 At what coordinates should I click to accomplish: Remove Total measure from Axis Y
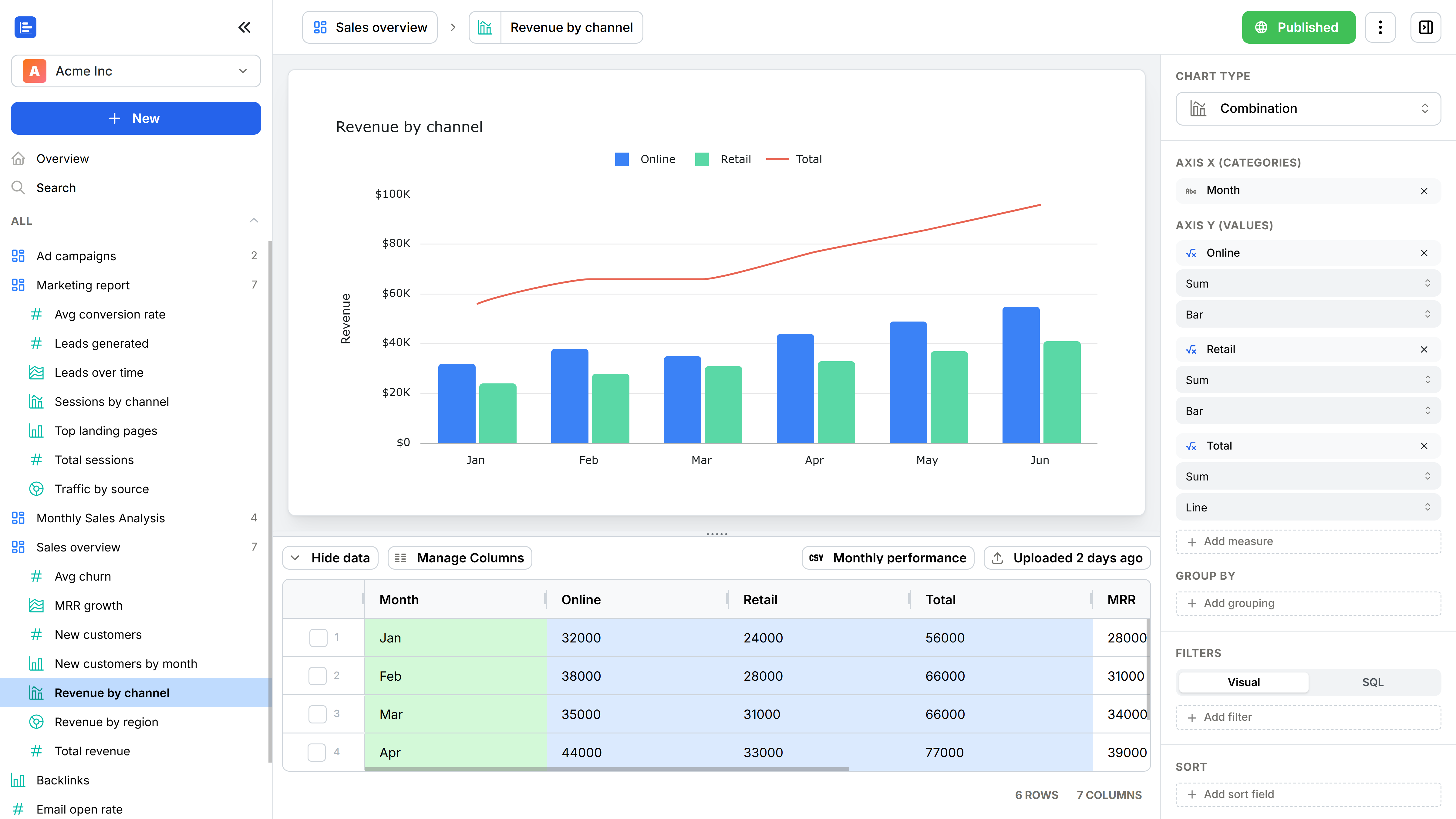pos(1424,446)
